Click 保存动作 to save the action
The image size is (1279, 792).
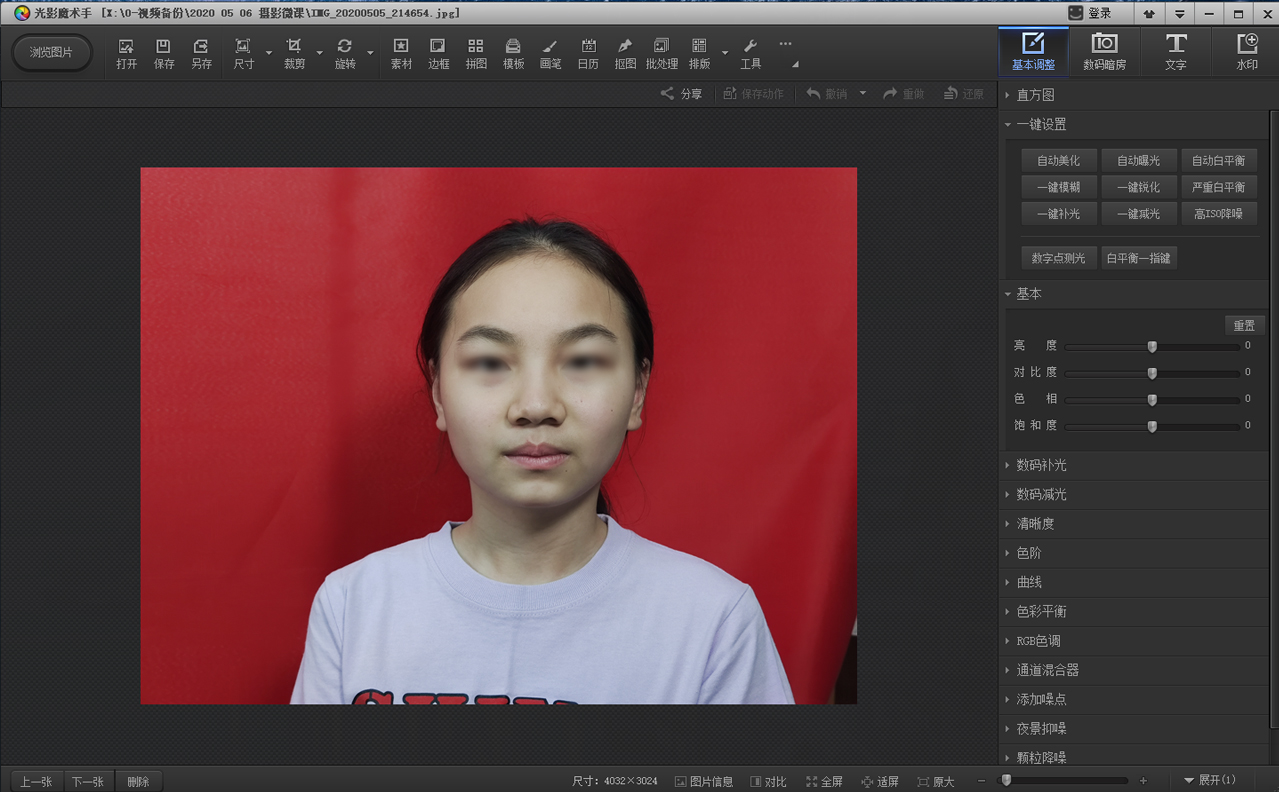tap(753, 94)
